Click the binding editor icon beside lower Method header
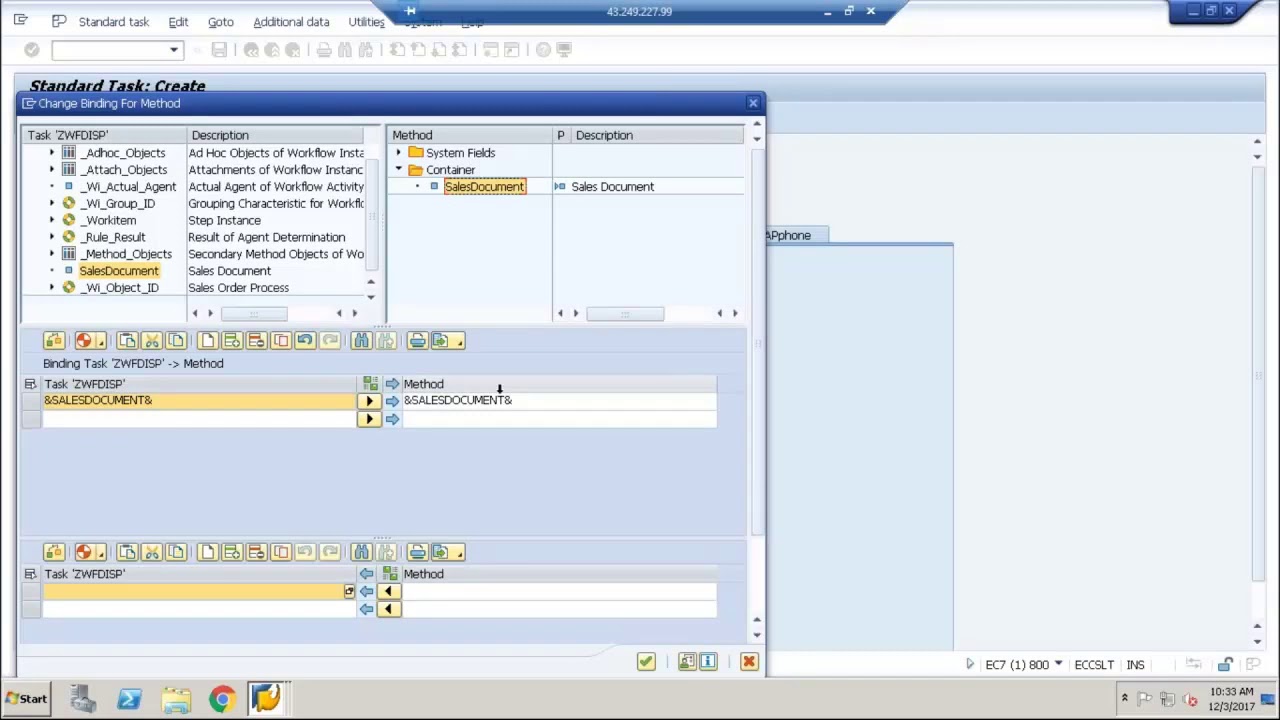 [390, 574]
